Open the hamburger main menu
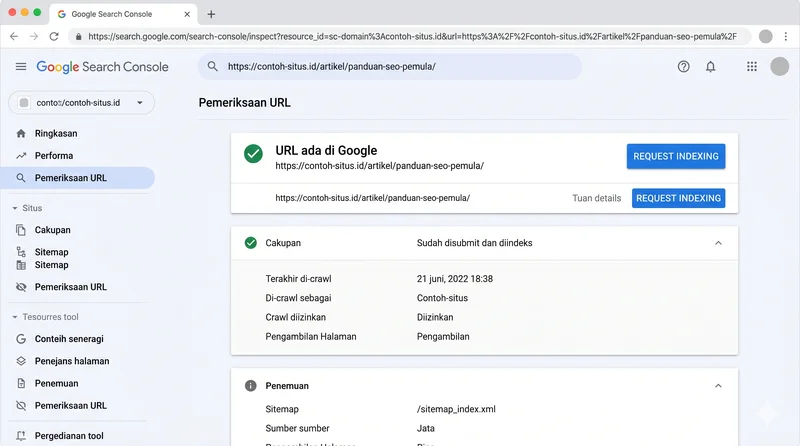This screenshot has height=446, width=800. [x=21, y=66]
